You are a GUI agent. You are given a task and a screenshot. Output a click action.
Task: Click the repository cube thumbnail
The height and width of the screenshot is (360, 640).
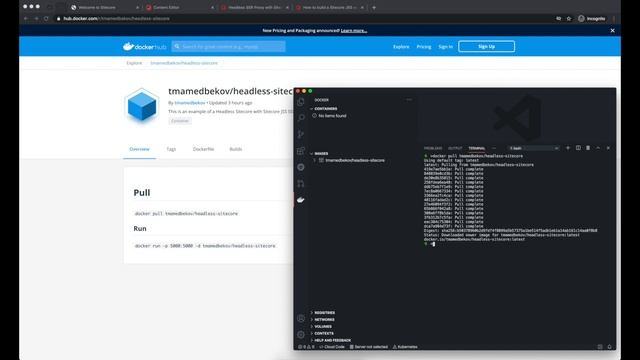[x=142, y=106]
